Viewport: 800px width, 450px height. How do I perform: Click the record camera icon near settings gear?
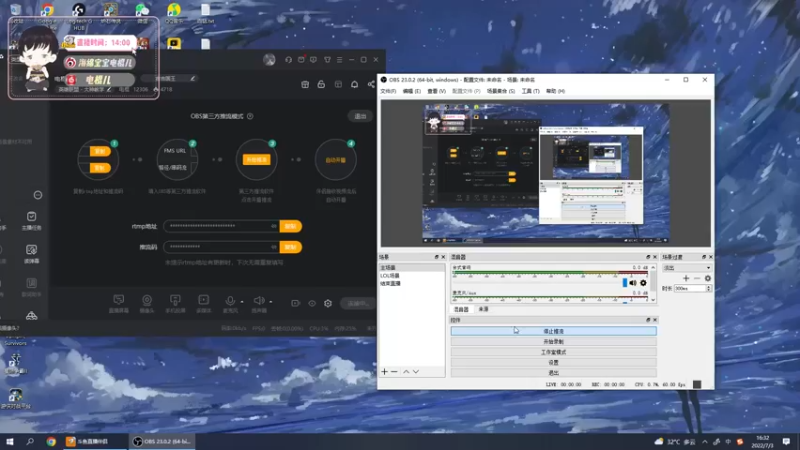(295, 303)
